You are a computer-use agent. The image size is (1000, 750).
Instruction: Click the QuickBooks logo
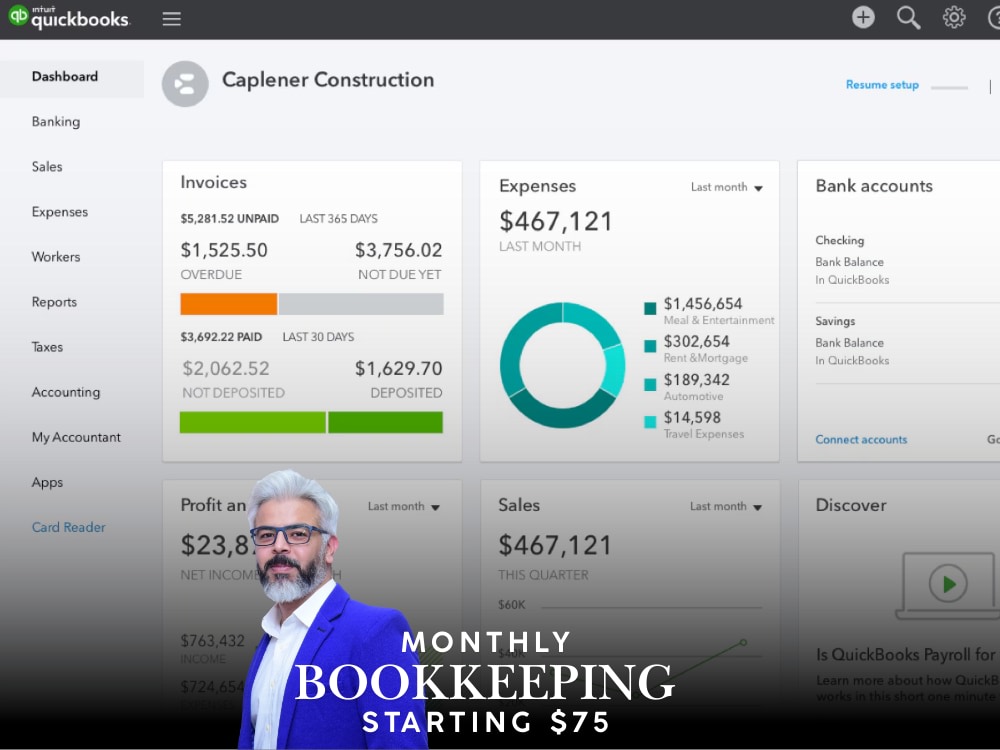pos(69,17)
